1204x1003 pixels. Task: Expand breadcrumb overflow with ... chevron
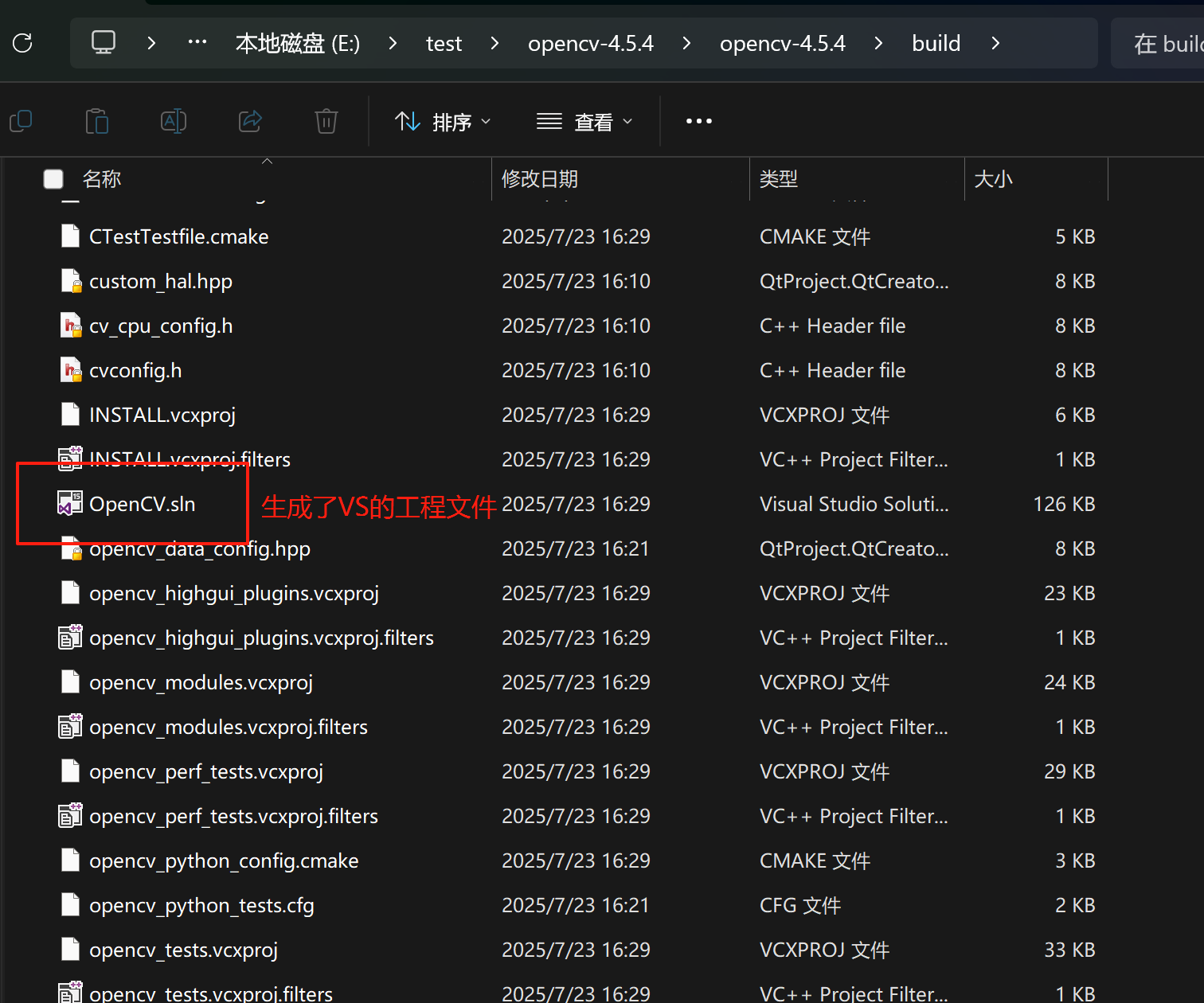196,43
